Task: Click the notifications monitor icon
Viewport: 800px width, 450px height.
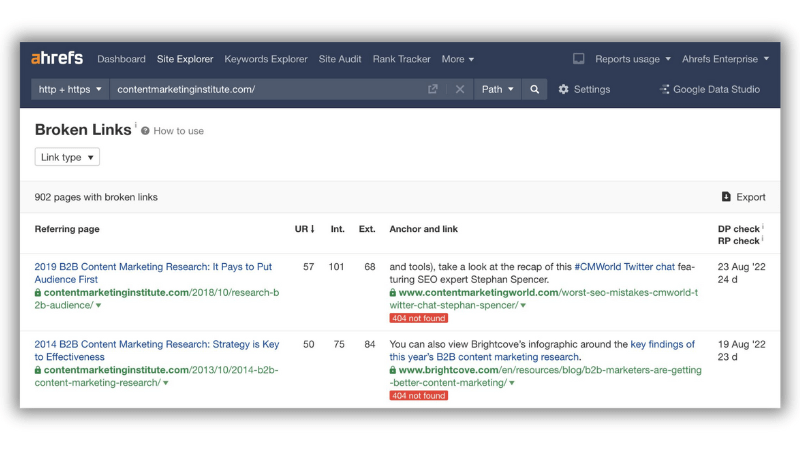Action: click(578, 59)
